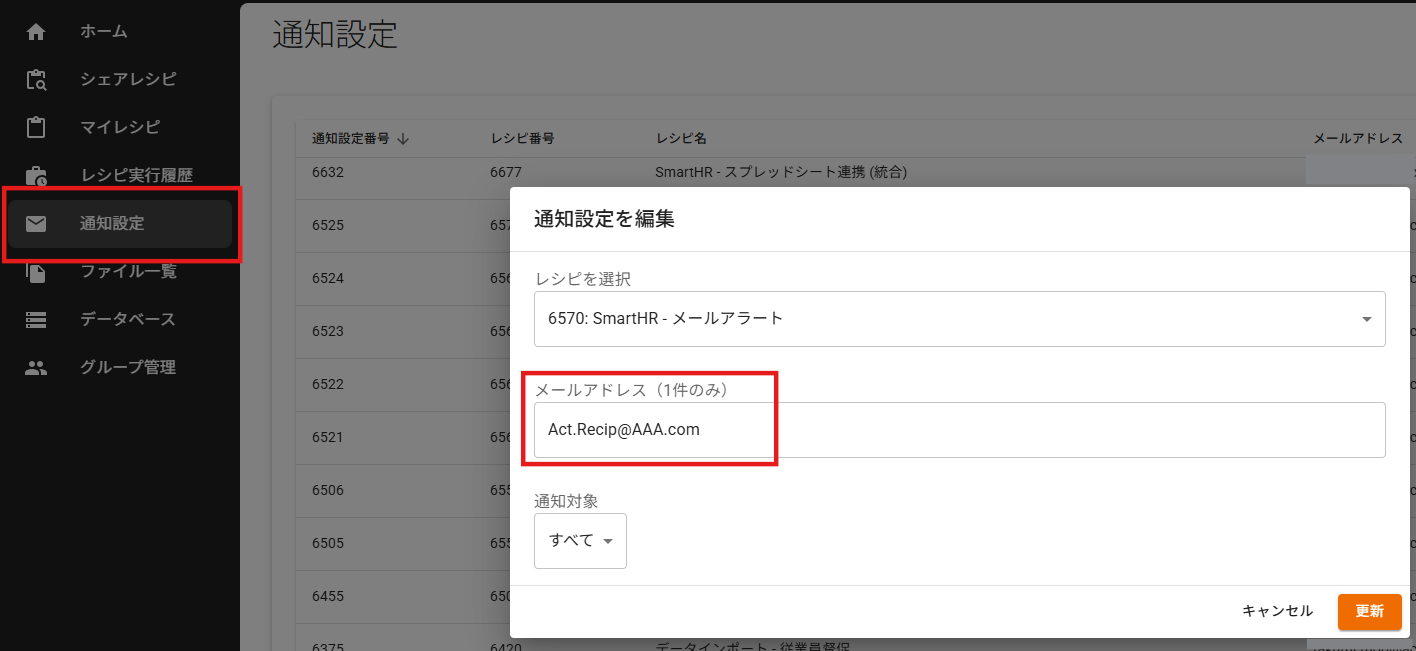
Task: Click the 通知設定 page heading
Action: click(x=335, y=34)
